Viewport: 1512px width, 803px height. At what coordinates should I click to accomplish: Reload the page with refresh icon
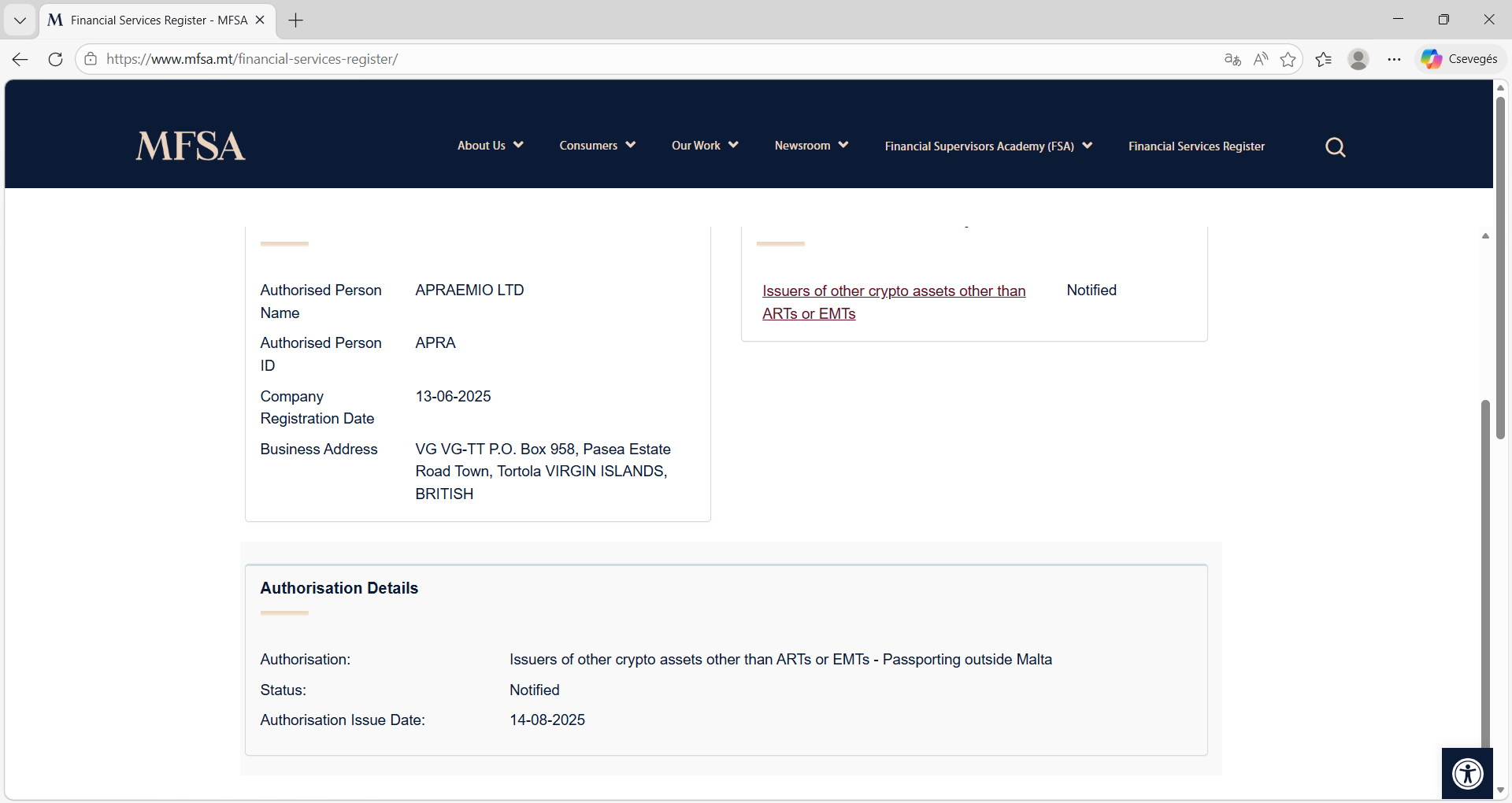tap(55, 59)
